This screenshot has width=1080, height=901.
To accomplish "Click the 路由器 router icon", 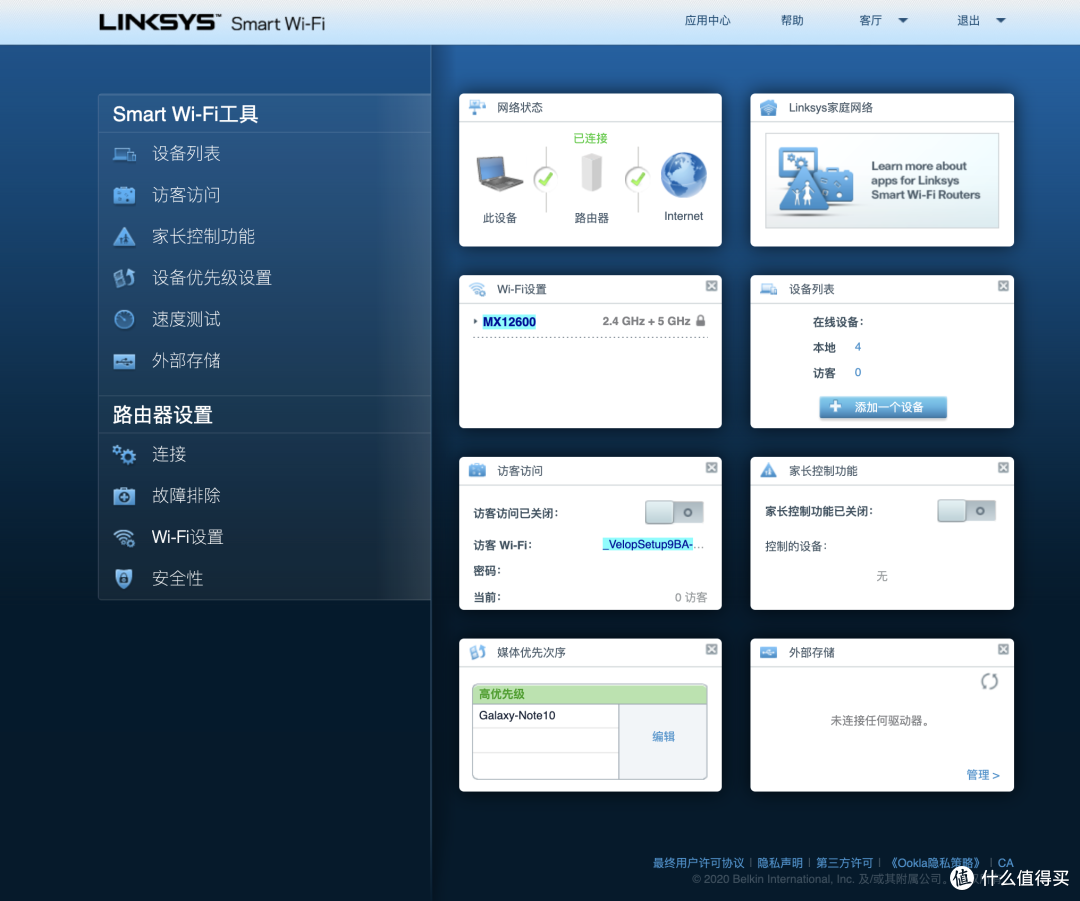I will (x=592, y=172).
